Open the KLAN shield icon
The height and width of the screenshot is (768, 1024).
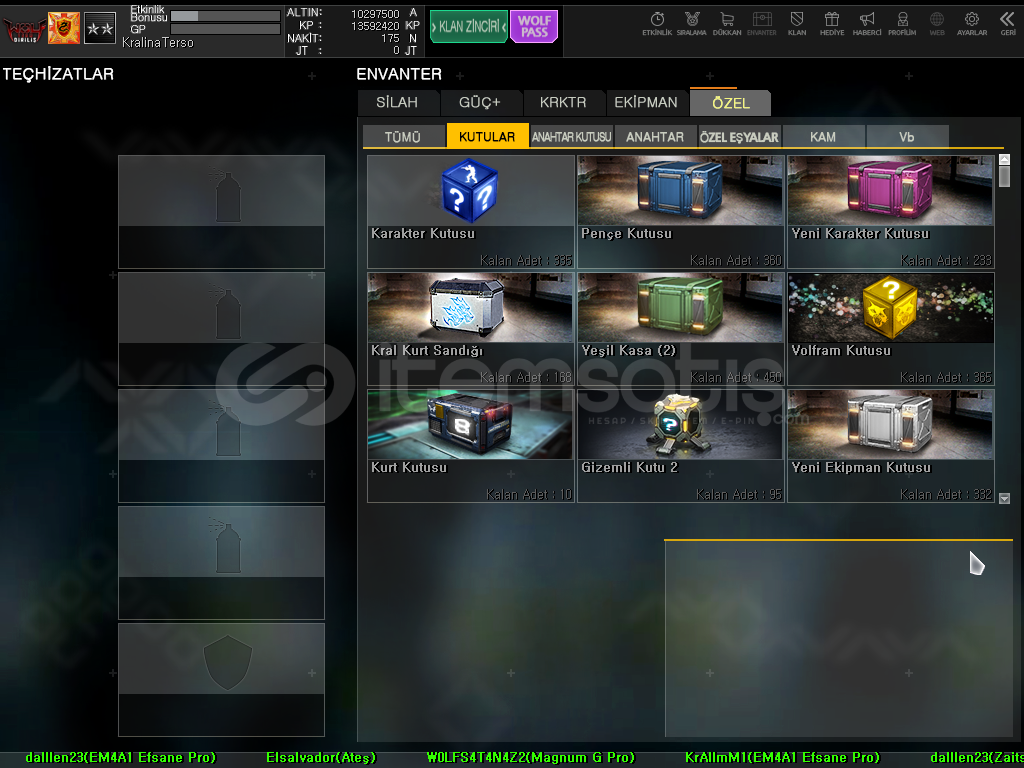797,24
